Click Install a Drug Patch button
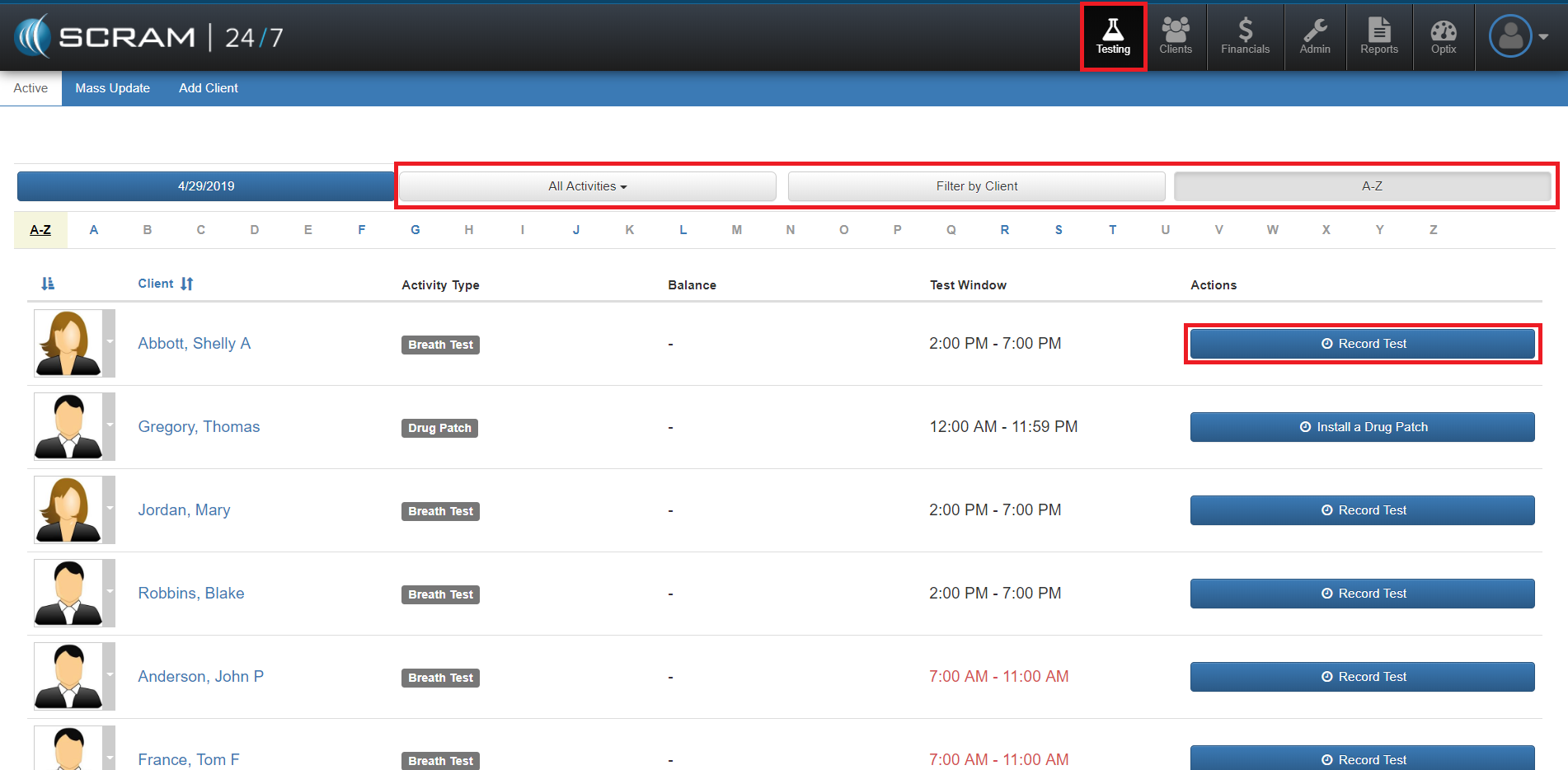This screenshot has height=770, width=1568. pos(1362,427)
